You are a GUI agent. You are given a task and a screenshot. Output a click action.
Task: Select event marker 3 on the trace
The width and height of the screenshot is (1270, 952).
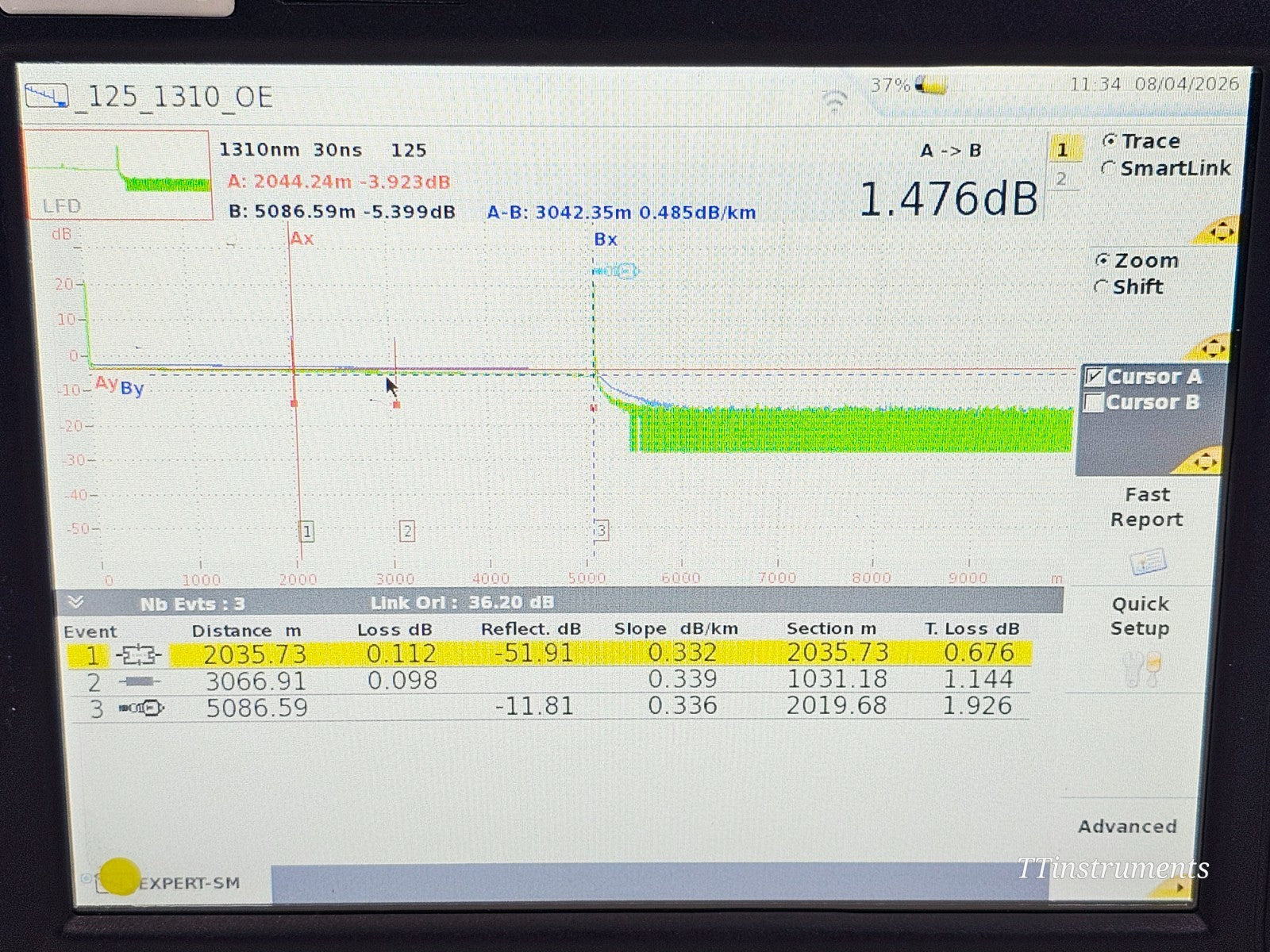point(602,530)
